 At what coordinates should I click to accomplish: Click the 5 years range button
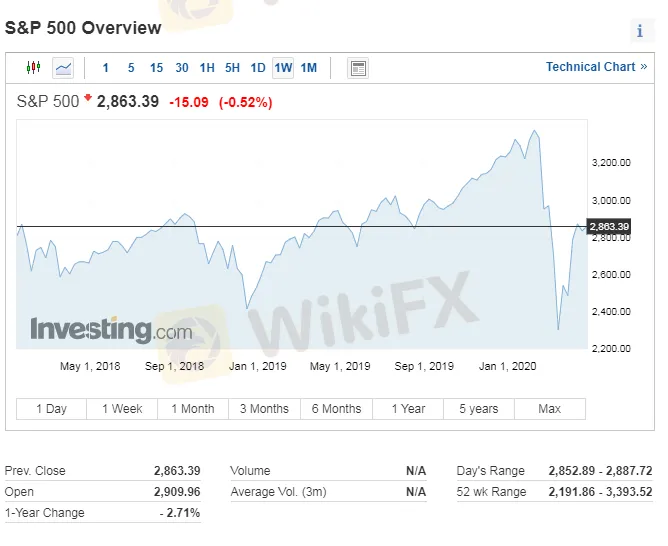tap(478, 409)
